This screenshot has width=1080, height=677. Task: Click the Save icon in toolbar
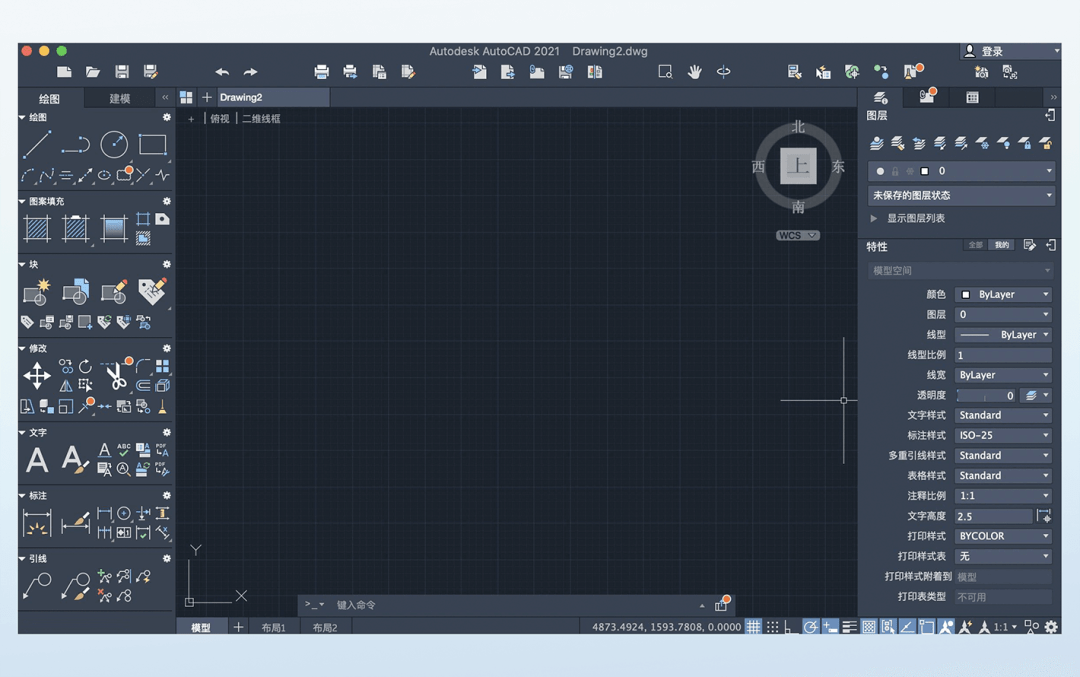[122, 72]
